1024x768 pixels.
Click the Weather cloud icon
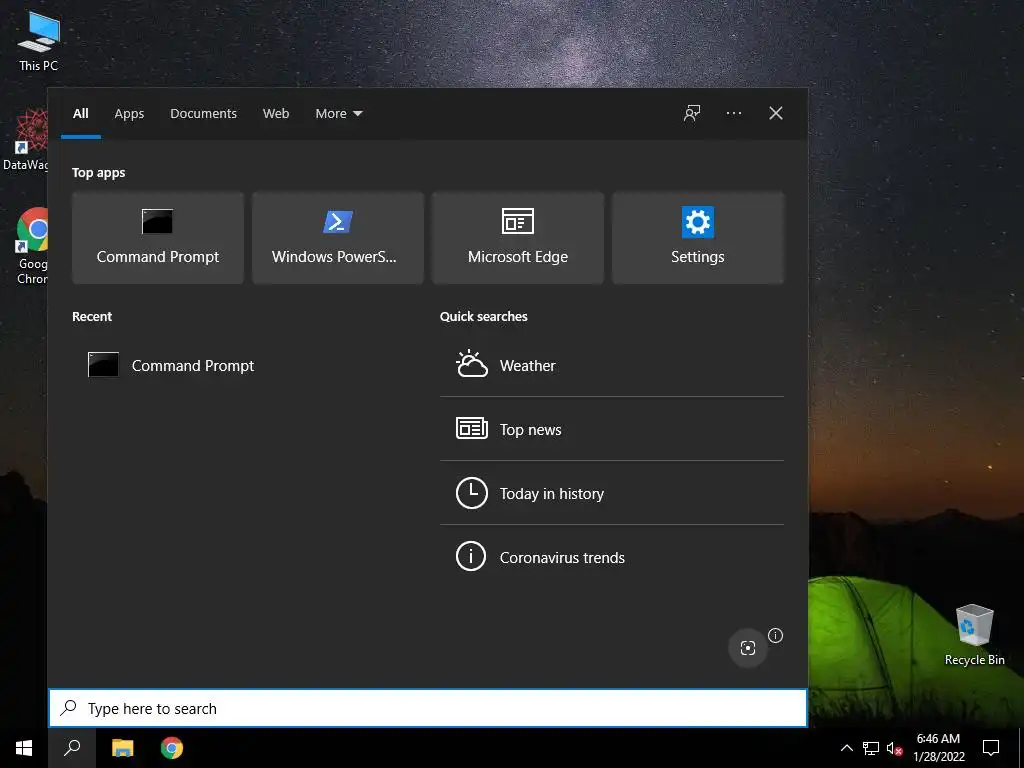(472, 364)
